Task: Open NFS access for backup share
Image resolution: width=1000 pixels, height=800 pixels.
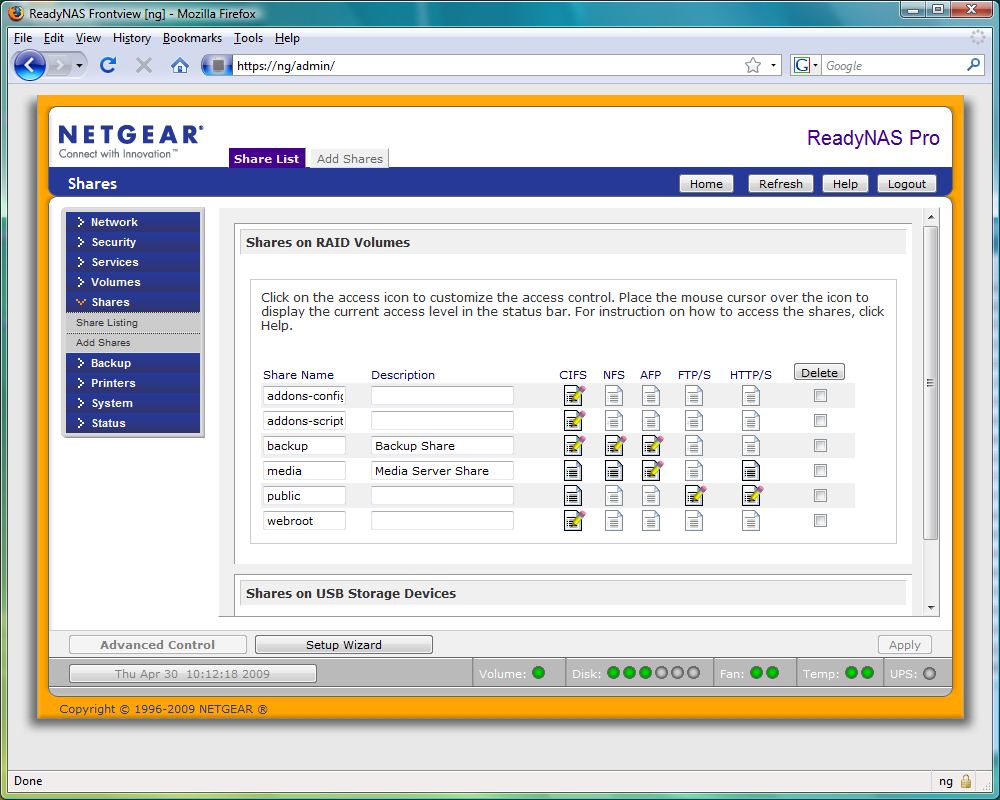Action: coord(615,446)
